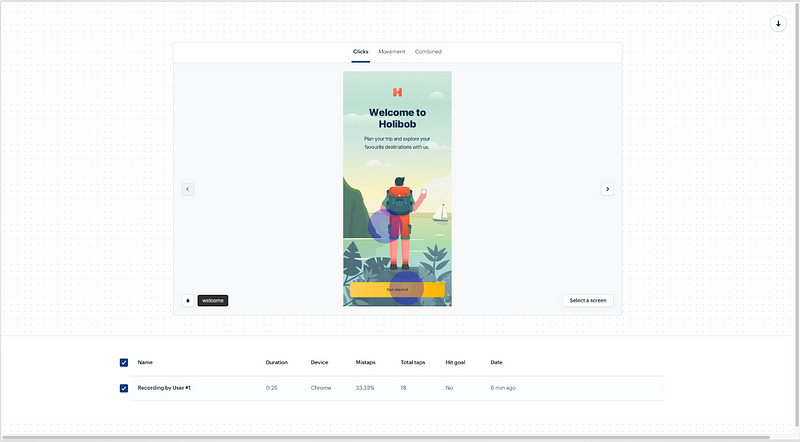The width and height of the screenshot is (800, 442).
Task: Click the purple heatmap spot near hiker's leg
Action: 384,227
